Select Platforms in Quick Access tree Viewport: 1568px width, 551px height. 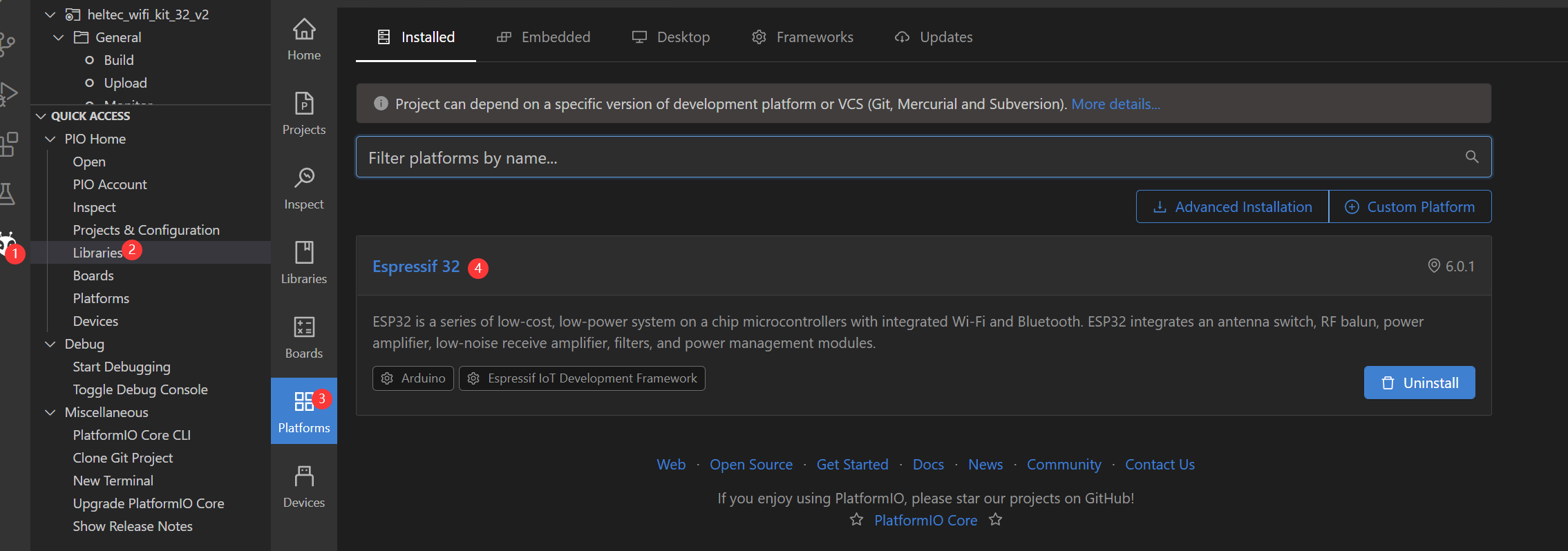pos(101,298)
